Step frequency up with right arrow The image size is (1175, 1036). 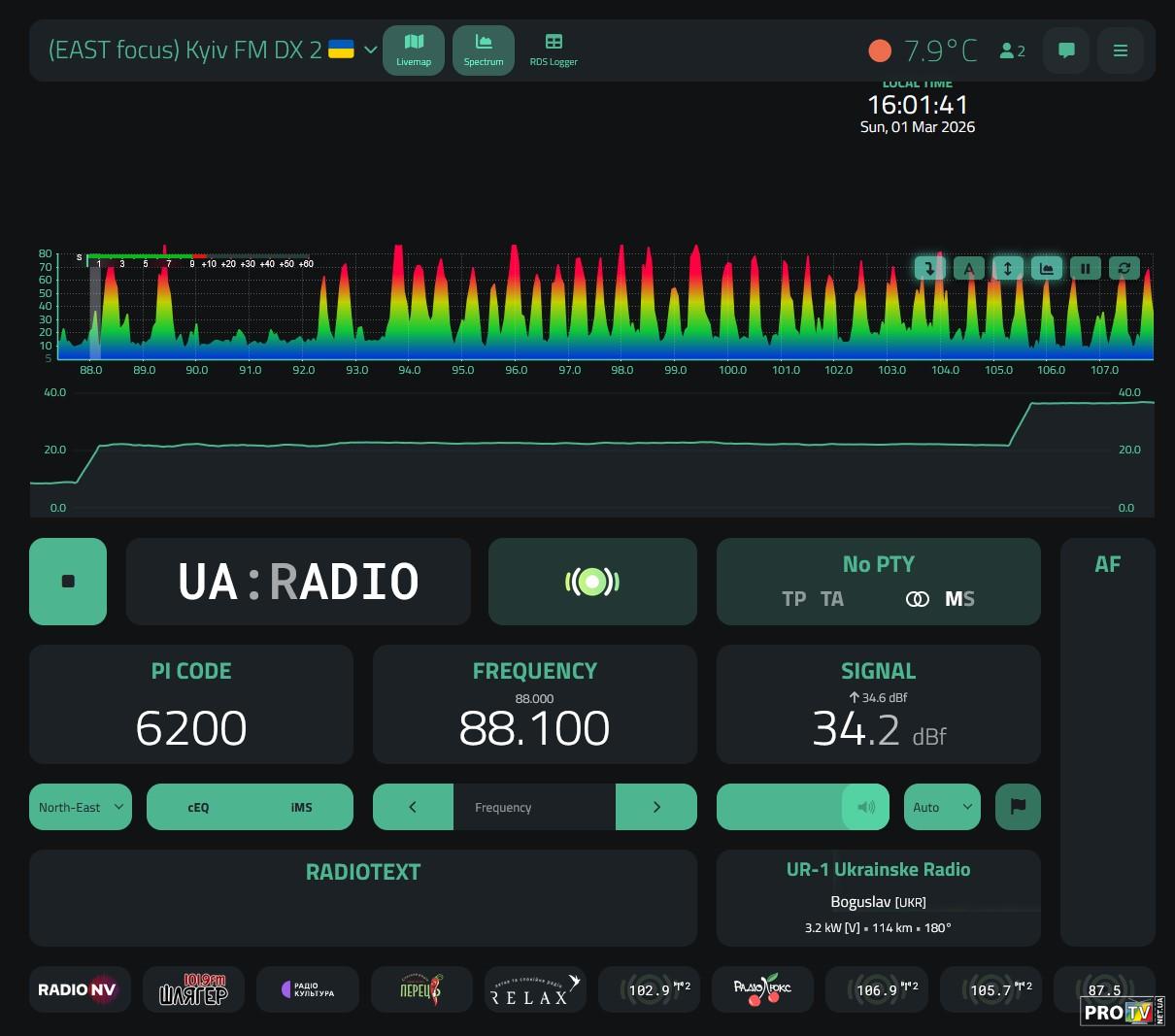tap(656, 807)
